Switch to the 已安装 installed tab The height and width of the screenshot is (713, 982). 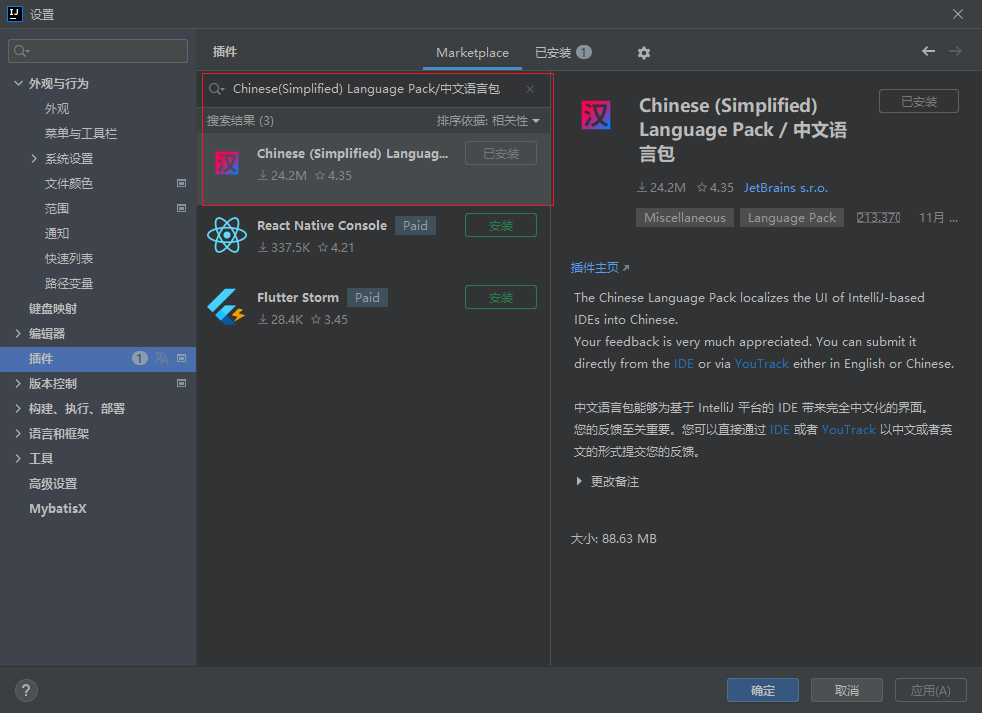(x=563, y=53)
